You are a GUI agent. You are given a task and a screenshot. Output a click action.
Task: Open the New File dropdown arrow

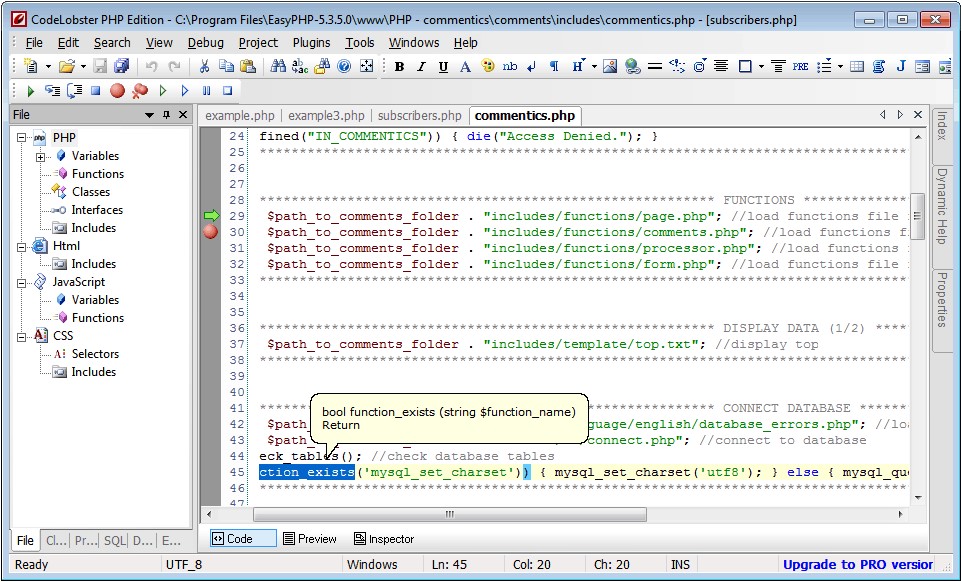47,67
